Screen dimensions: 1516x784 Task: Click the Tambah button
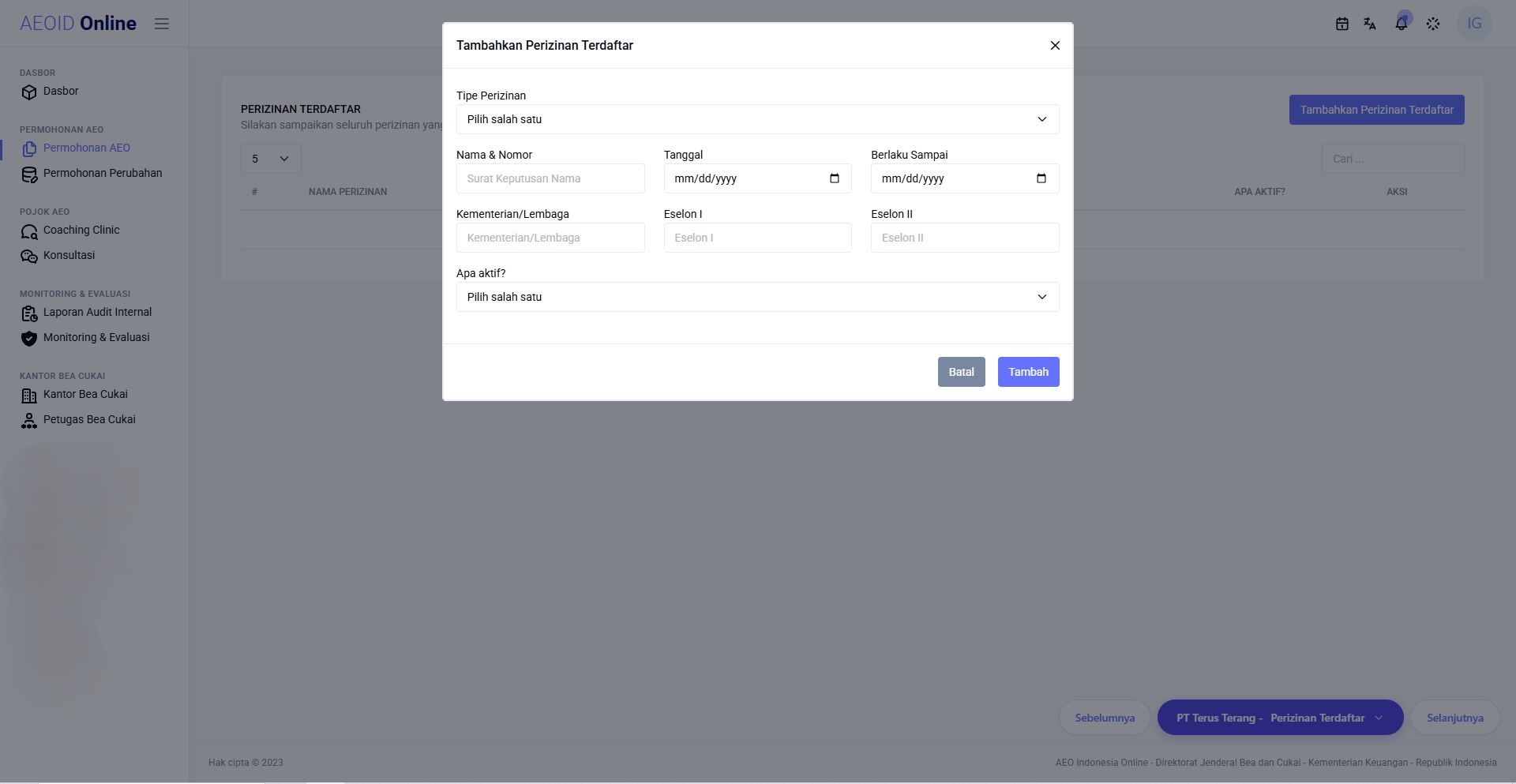1028,372
